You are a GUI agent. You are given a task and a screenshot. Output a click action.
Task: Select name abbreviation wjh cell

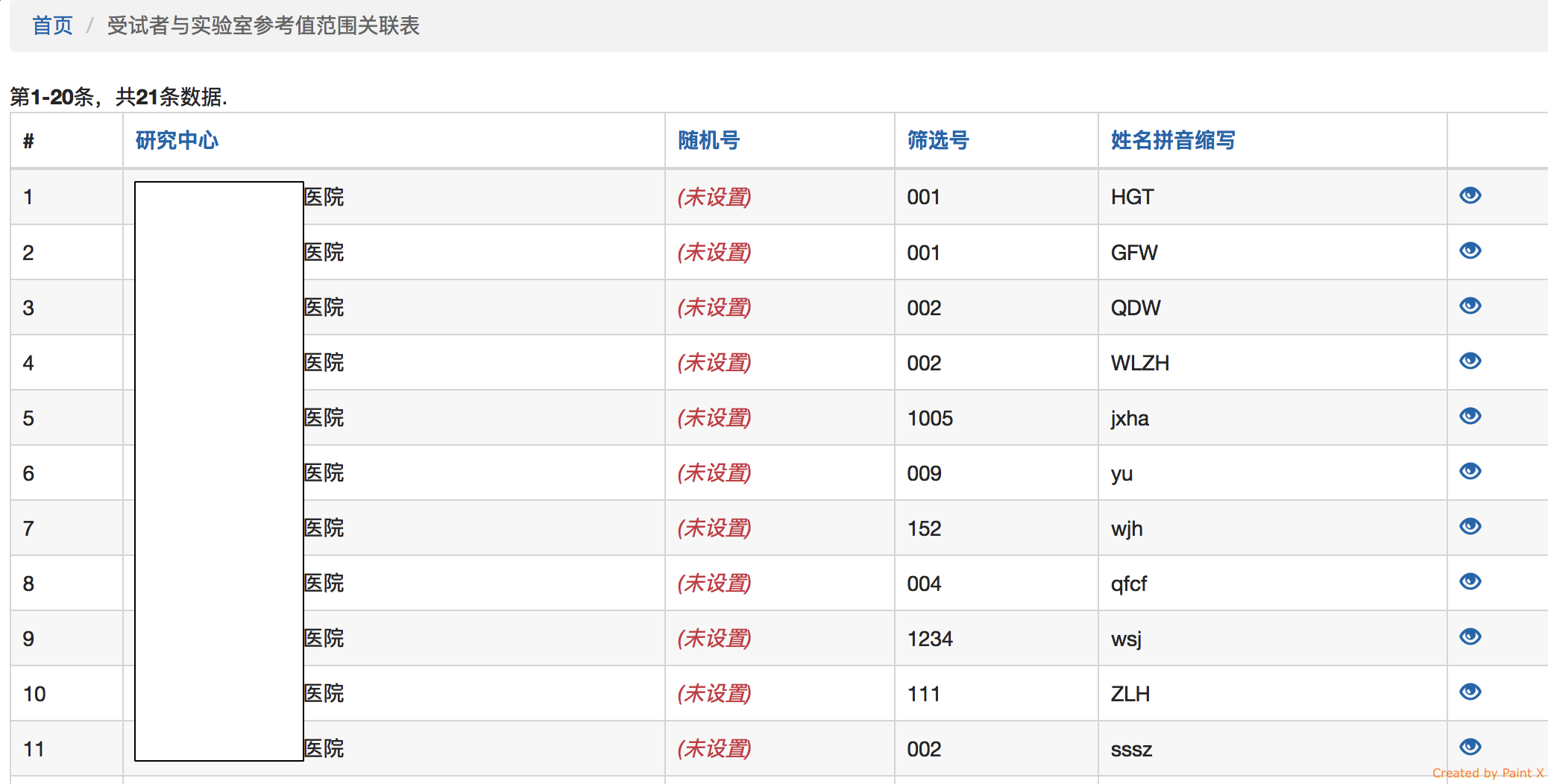pyautogui.click(x=1272, y=528)
